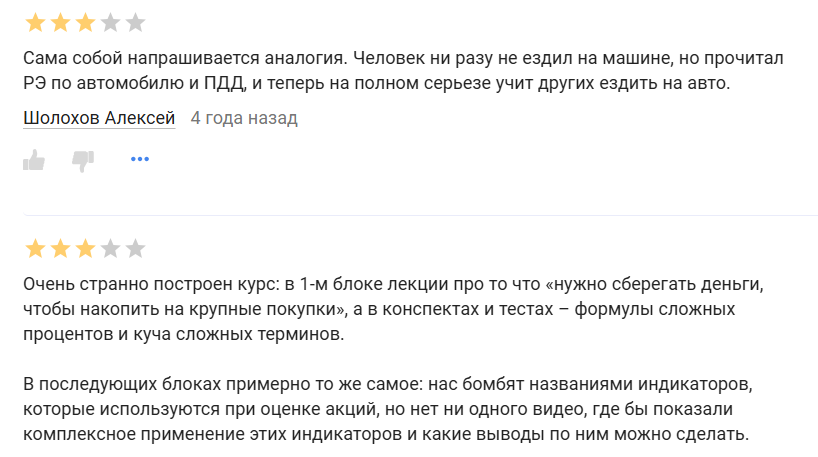
Task: Click second star of the bottom review rating
Action: [60, 248]
